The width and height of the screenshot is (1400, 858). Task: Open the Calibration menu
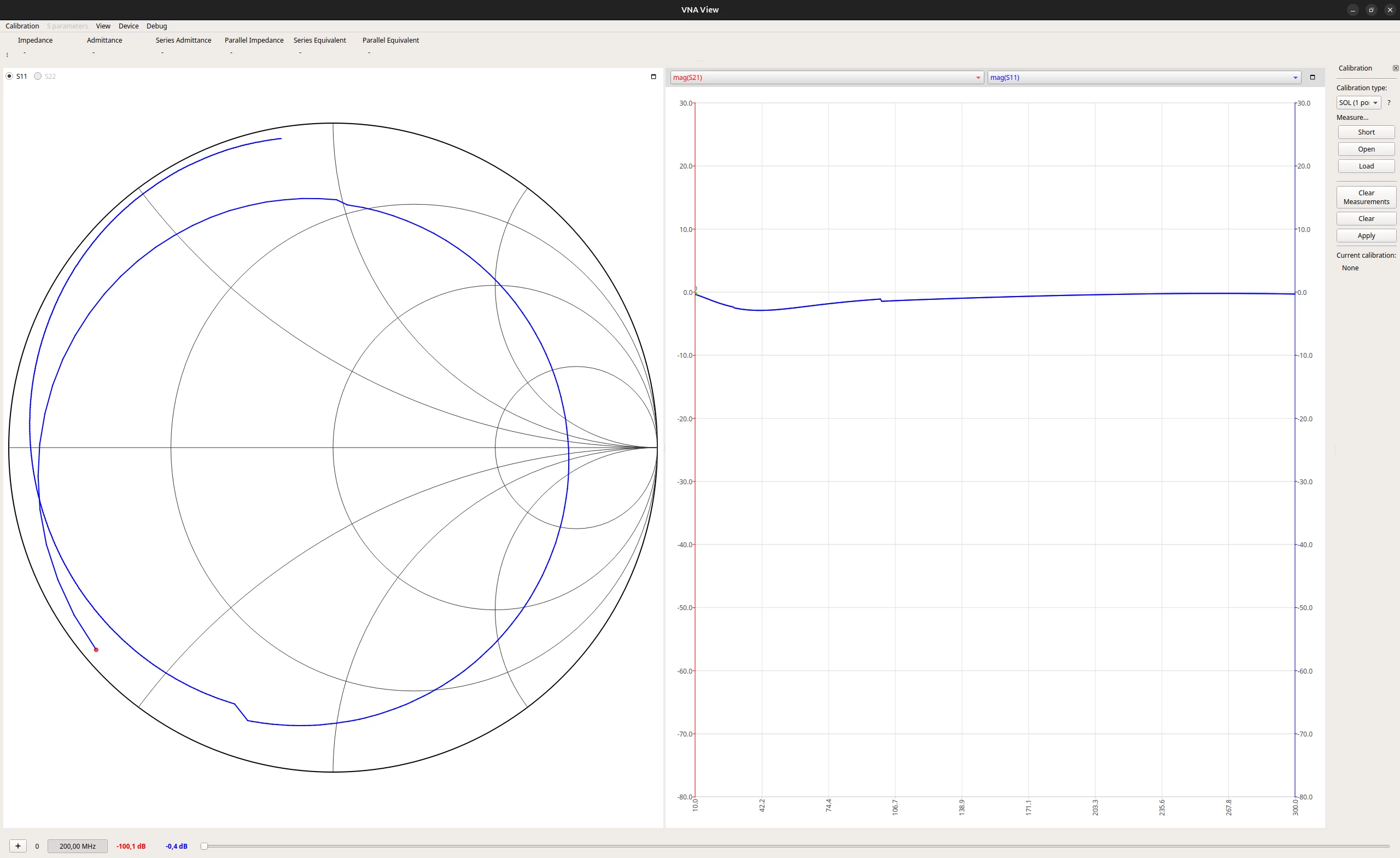click(x=22, y=26)
